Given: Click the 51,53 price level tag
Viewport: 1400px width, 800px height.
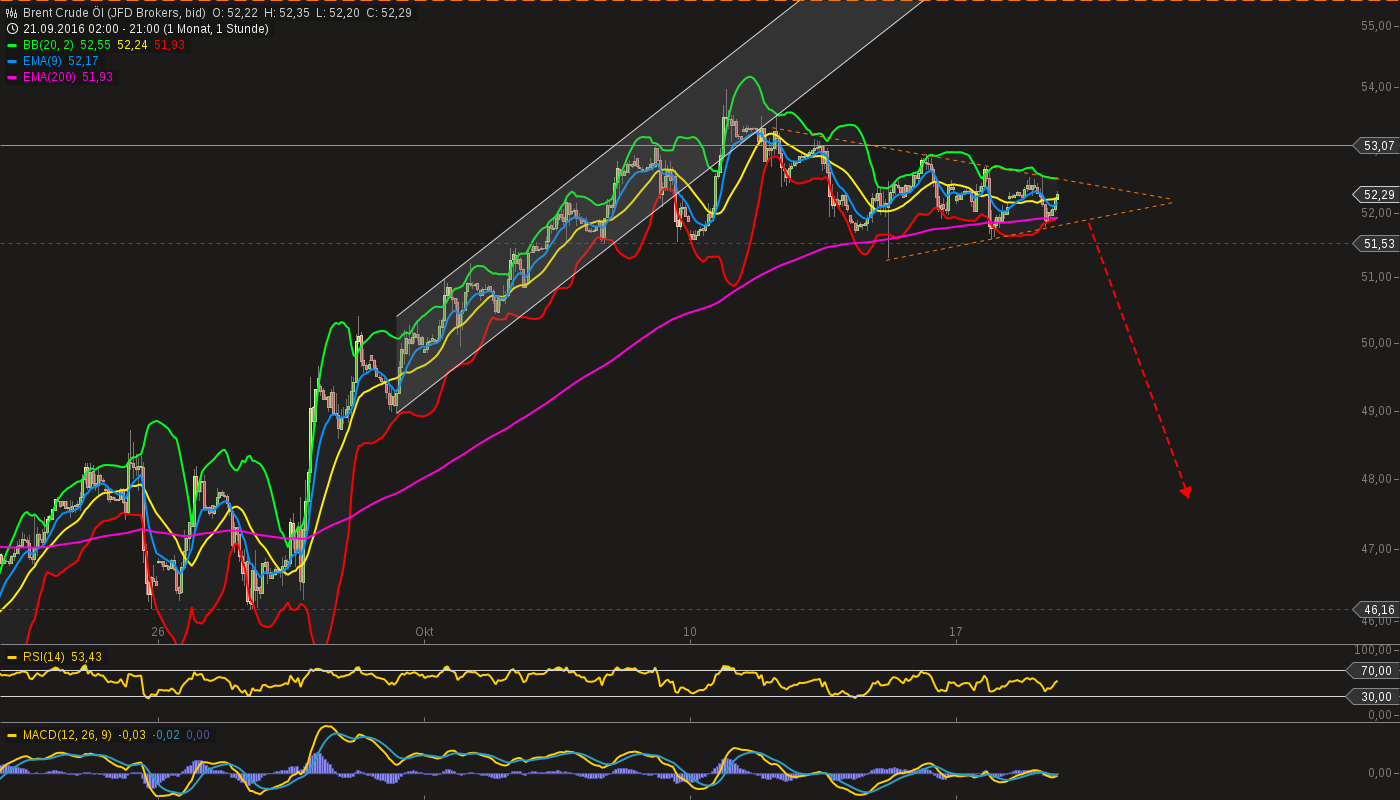Looking at the screenshot, I should pyautogui.click(x=1376, y=243).
